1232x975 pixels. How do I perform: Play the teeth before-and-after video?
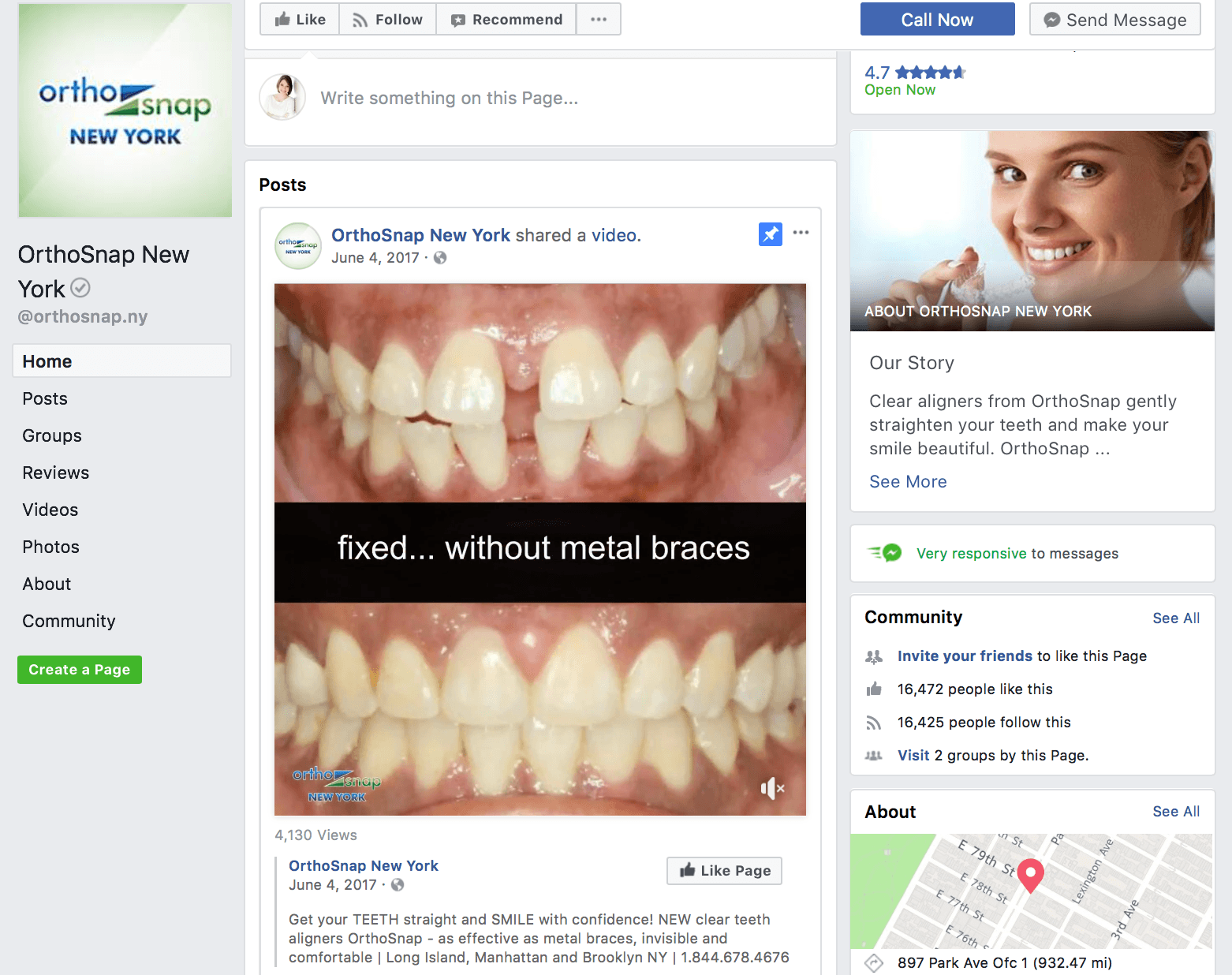540,549
